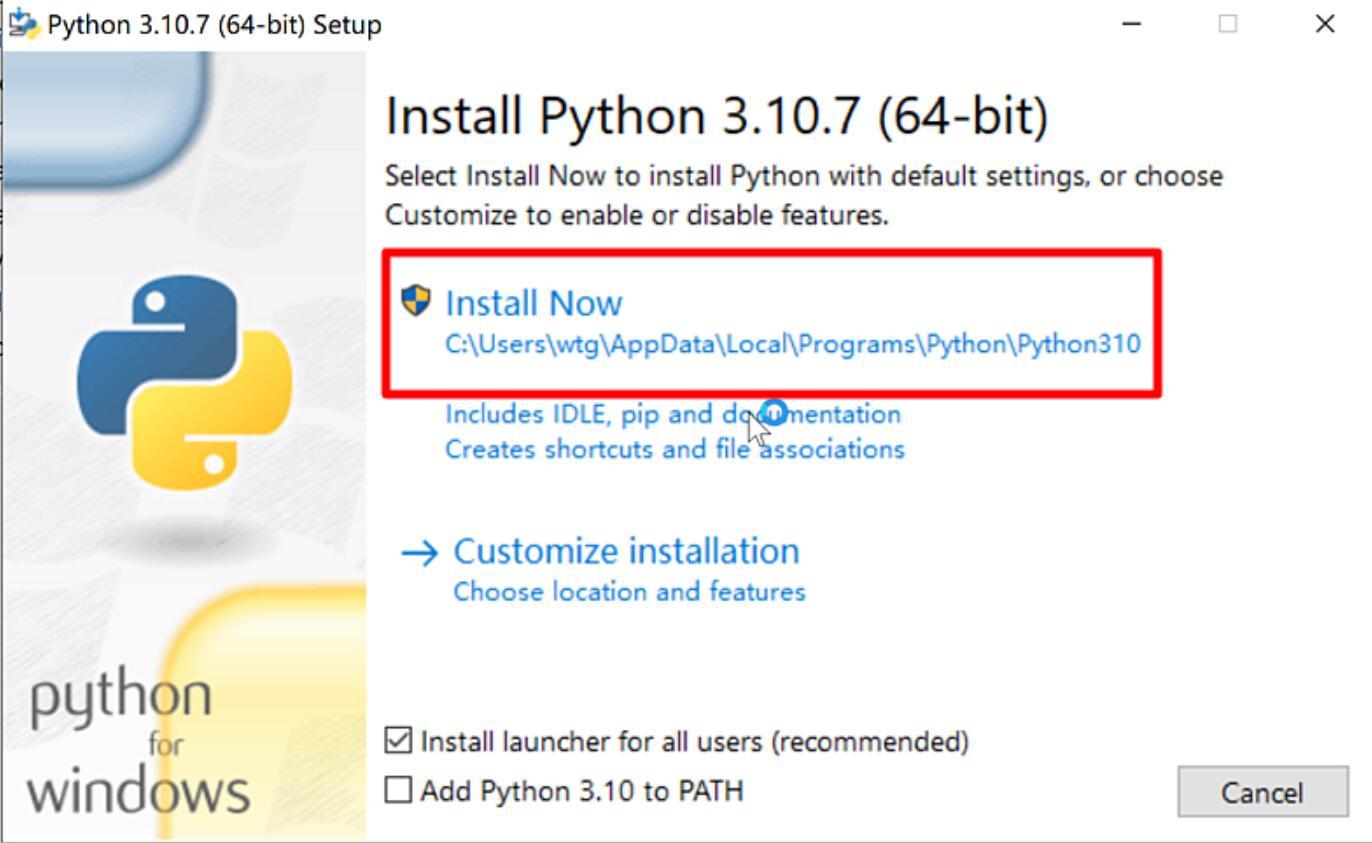The image size is (1372, 843).
Task: Click the 'Install launcher for all users' label
Action: [x=695, y=742]
